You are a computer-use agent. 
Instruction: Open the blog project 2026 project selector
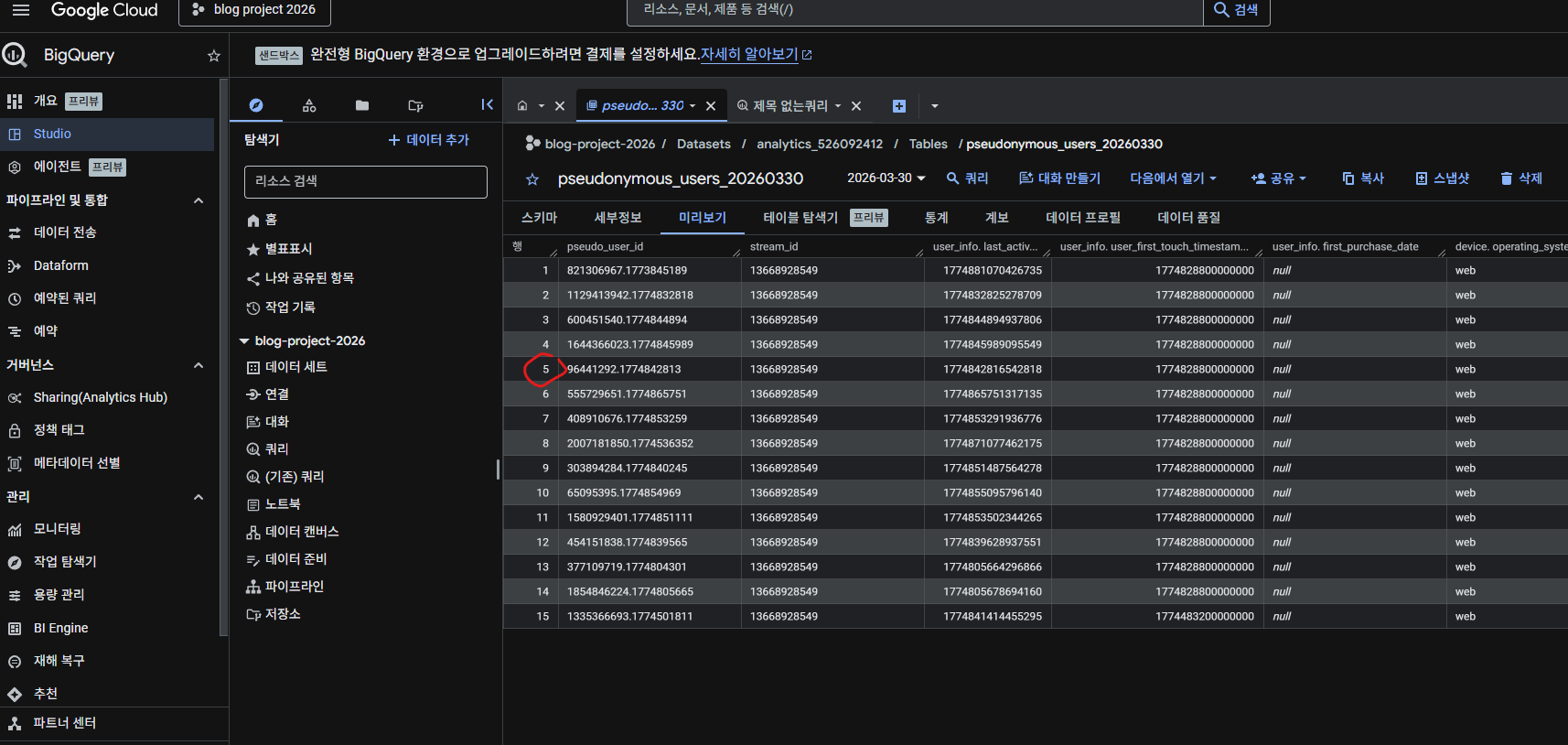click(254, 10)
